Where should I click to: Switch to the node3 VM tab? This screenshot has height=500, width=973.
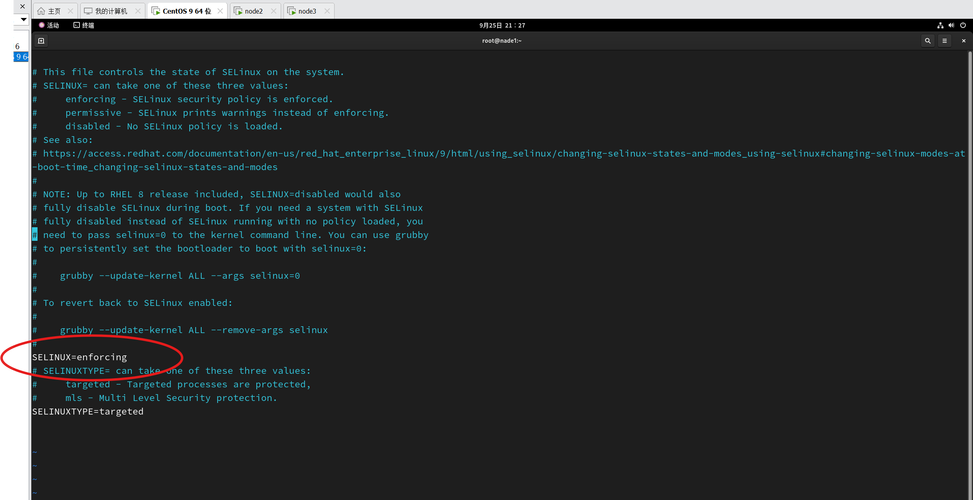pyautogui.click(x=302, y=11)
